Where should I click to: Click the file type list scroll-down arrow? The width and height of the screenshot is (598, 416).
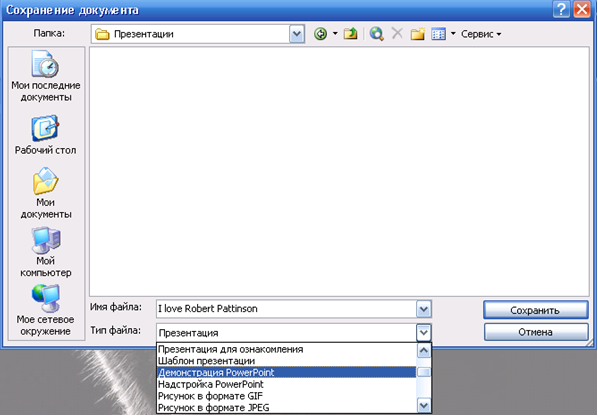[424, 405]
